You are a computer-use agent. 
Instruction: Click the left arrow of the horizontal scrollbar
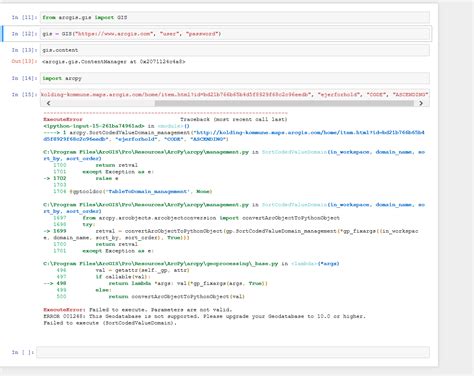(48, 103)
